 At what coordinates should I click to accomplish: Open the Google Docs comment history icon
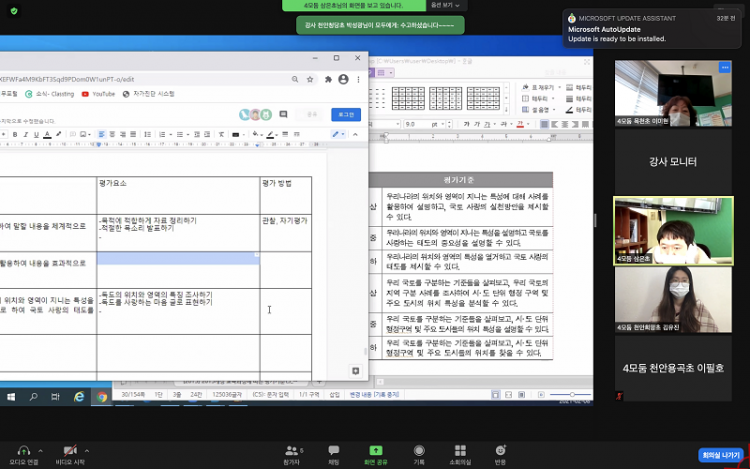pos(284,115)
